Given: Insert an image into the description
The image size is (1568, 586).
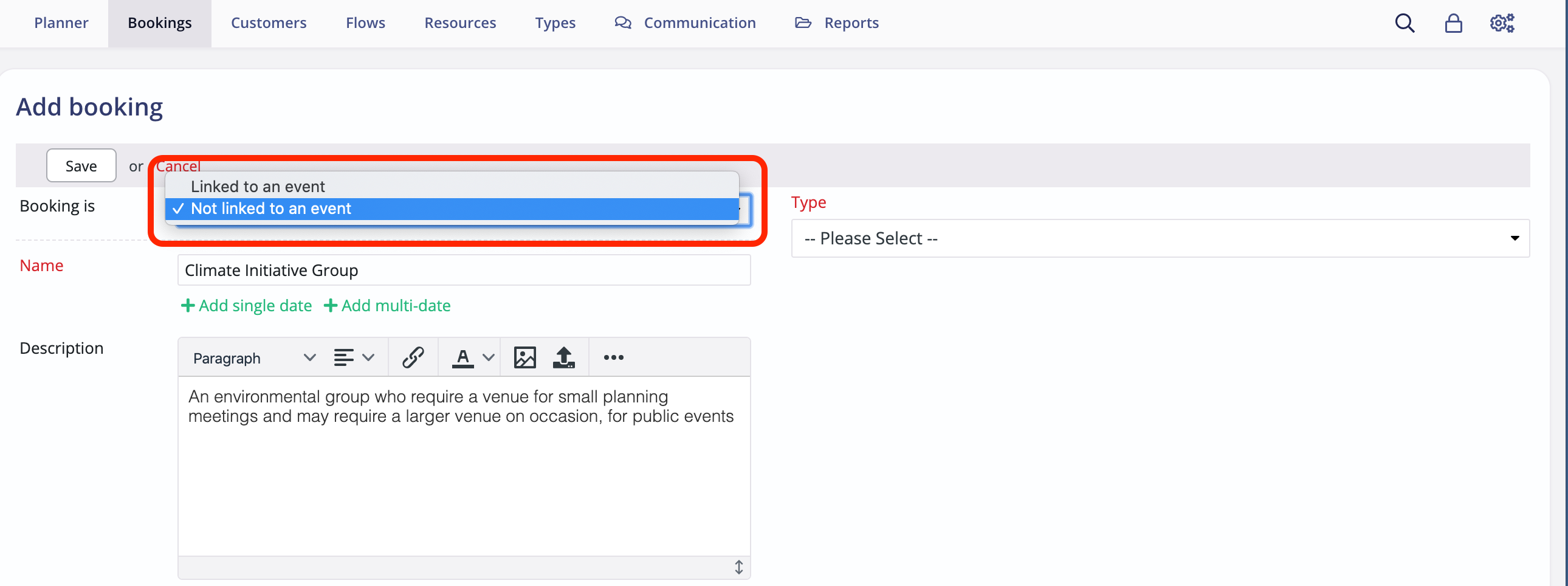Looking at the screenshot, I should click(524, 357).
